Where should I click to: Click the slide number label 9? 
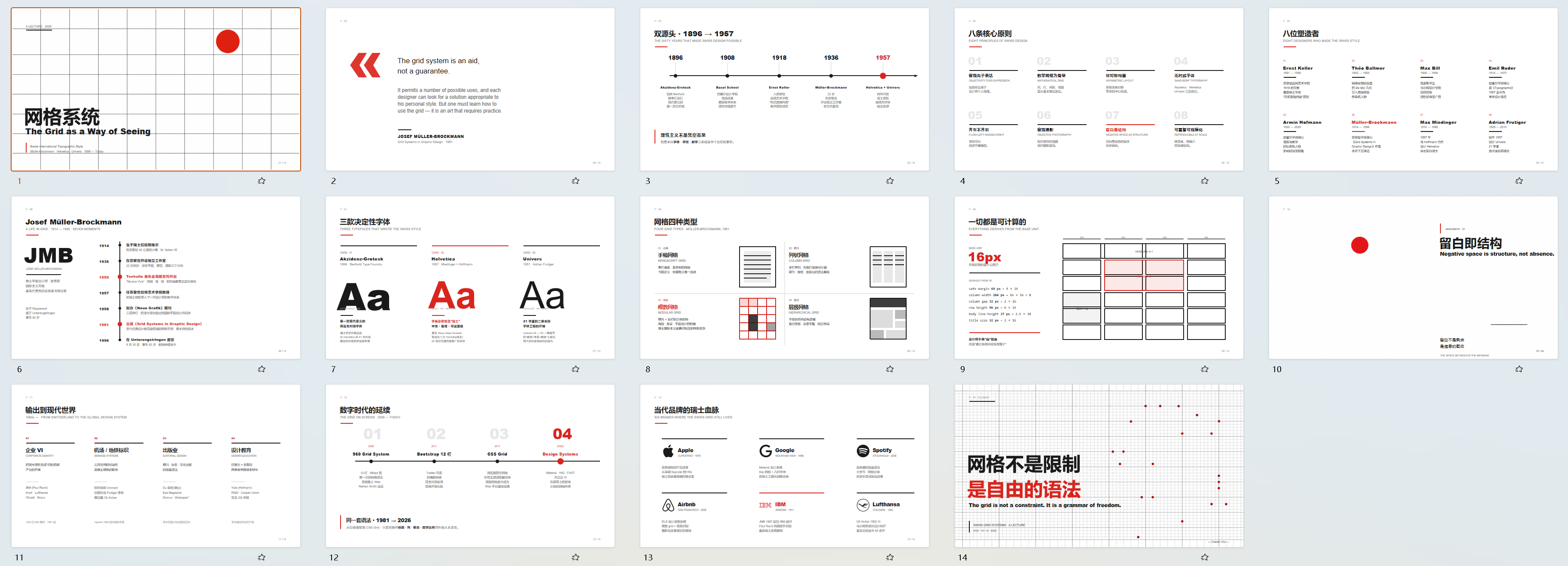click(962, 369)
